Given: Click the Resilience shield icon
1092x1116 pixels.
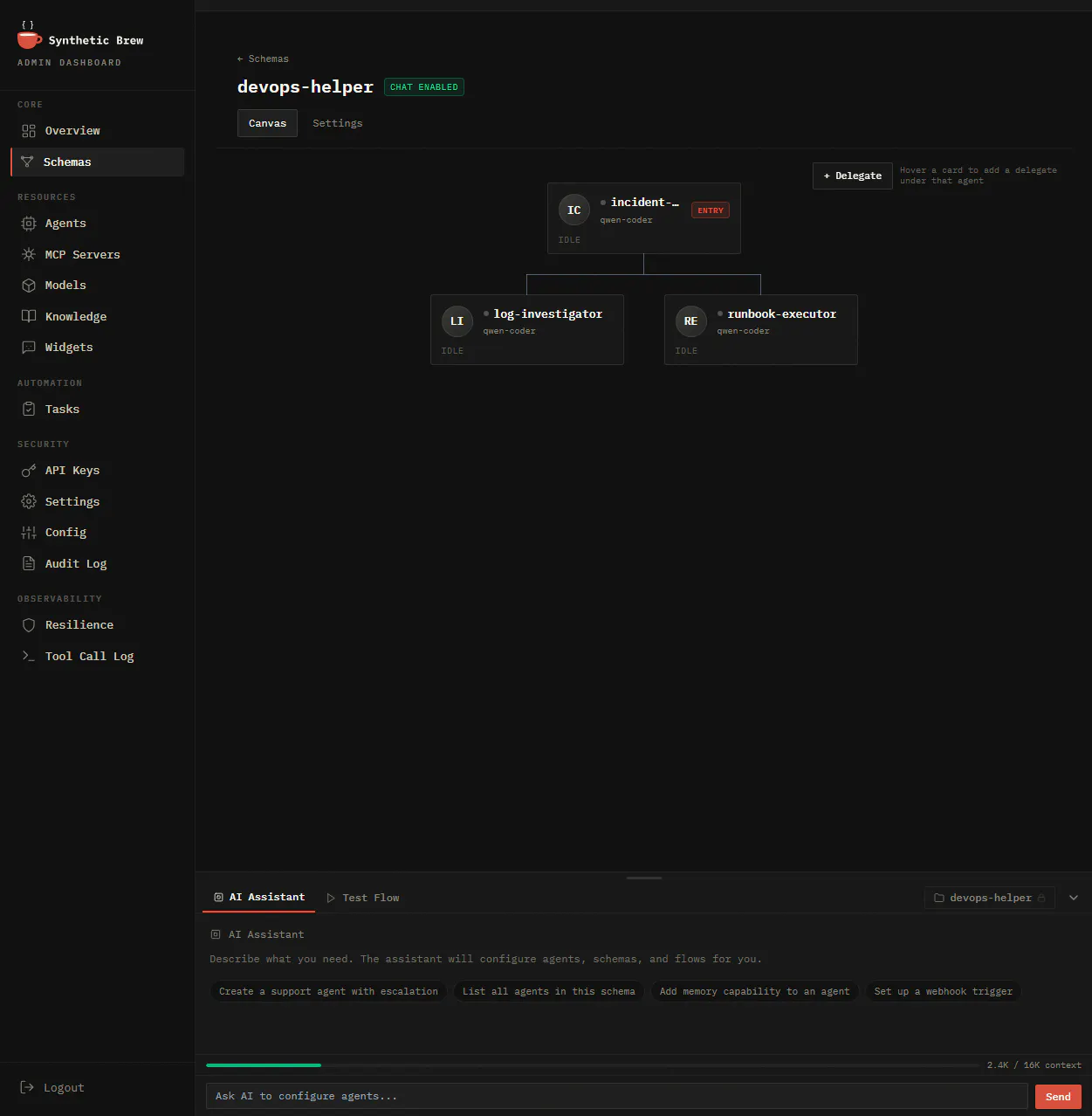Looking at the screenshot, I should coord(29,625).
